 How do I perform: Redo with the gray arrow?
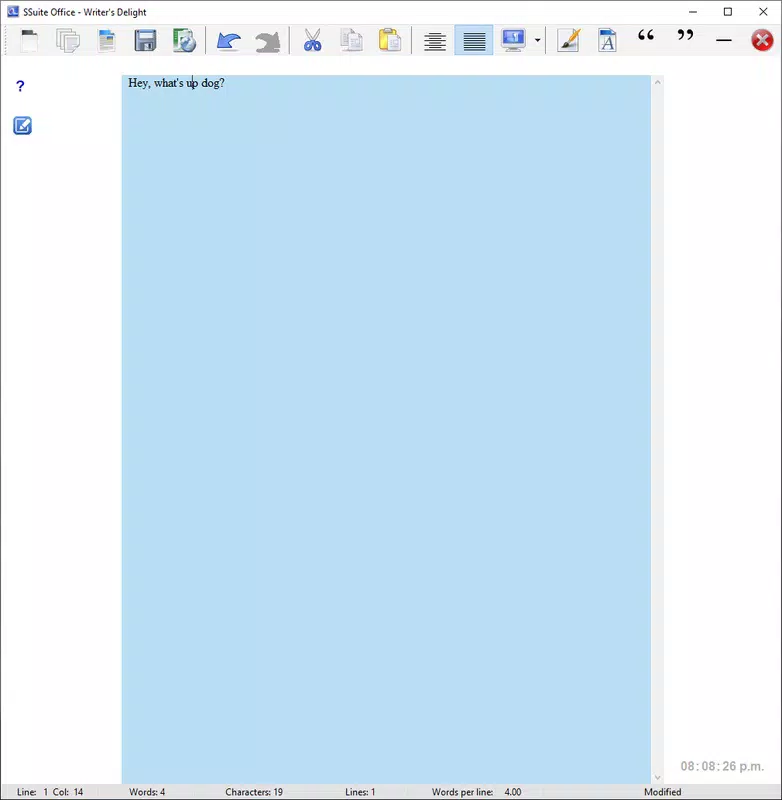click(x=268, y=42)
